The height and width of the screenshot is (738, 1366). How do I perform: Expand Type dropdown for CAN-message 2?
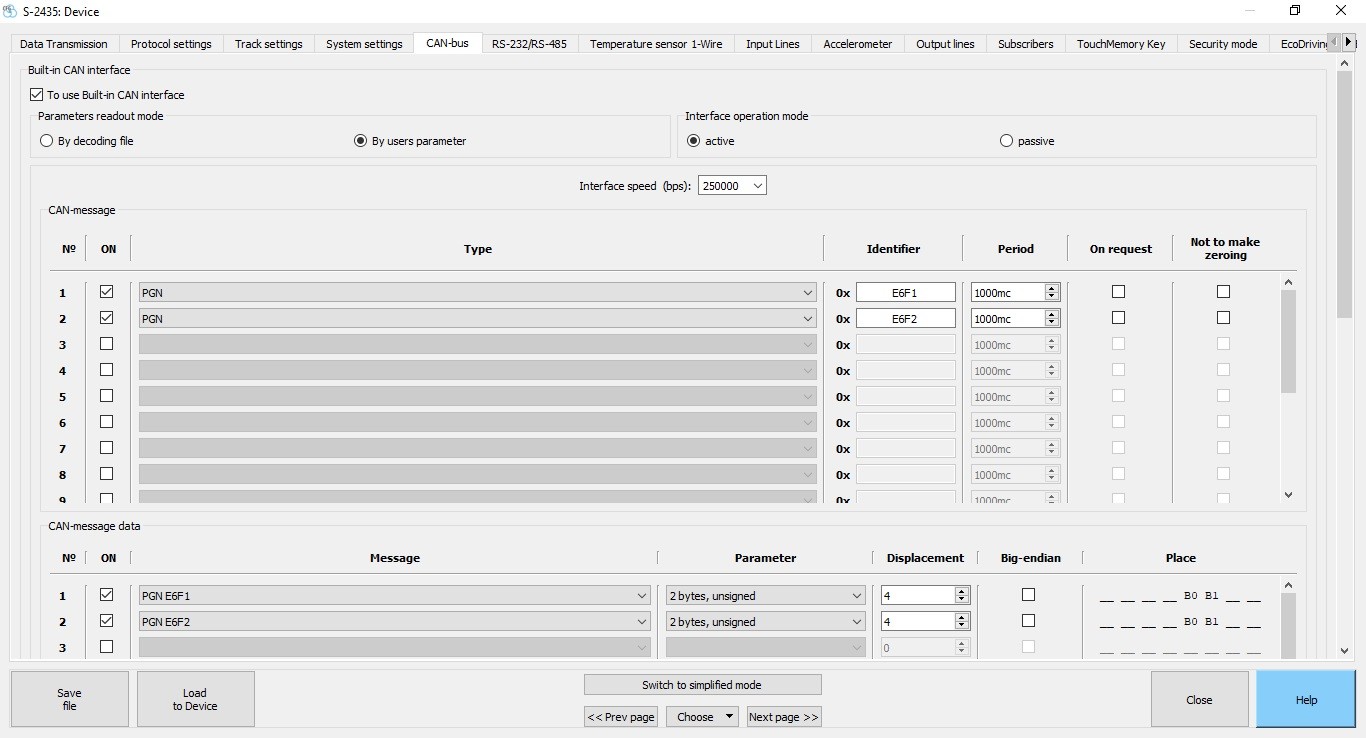click(x=807, y=319)
